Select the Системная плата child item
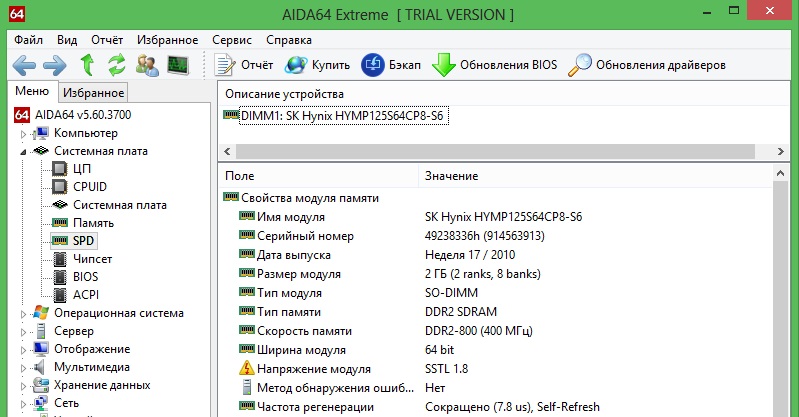Viewport: 799px width, 417px height. 120,205
